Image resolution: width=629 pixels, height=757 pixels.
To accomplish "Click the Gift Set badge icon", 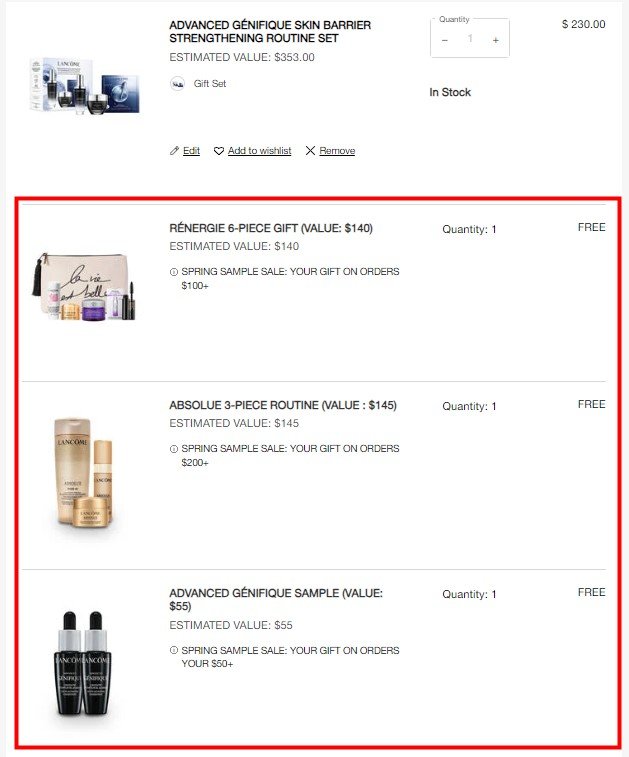I will pos(177,84).
